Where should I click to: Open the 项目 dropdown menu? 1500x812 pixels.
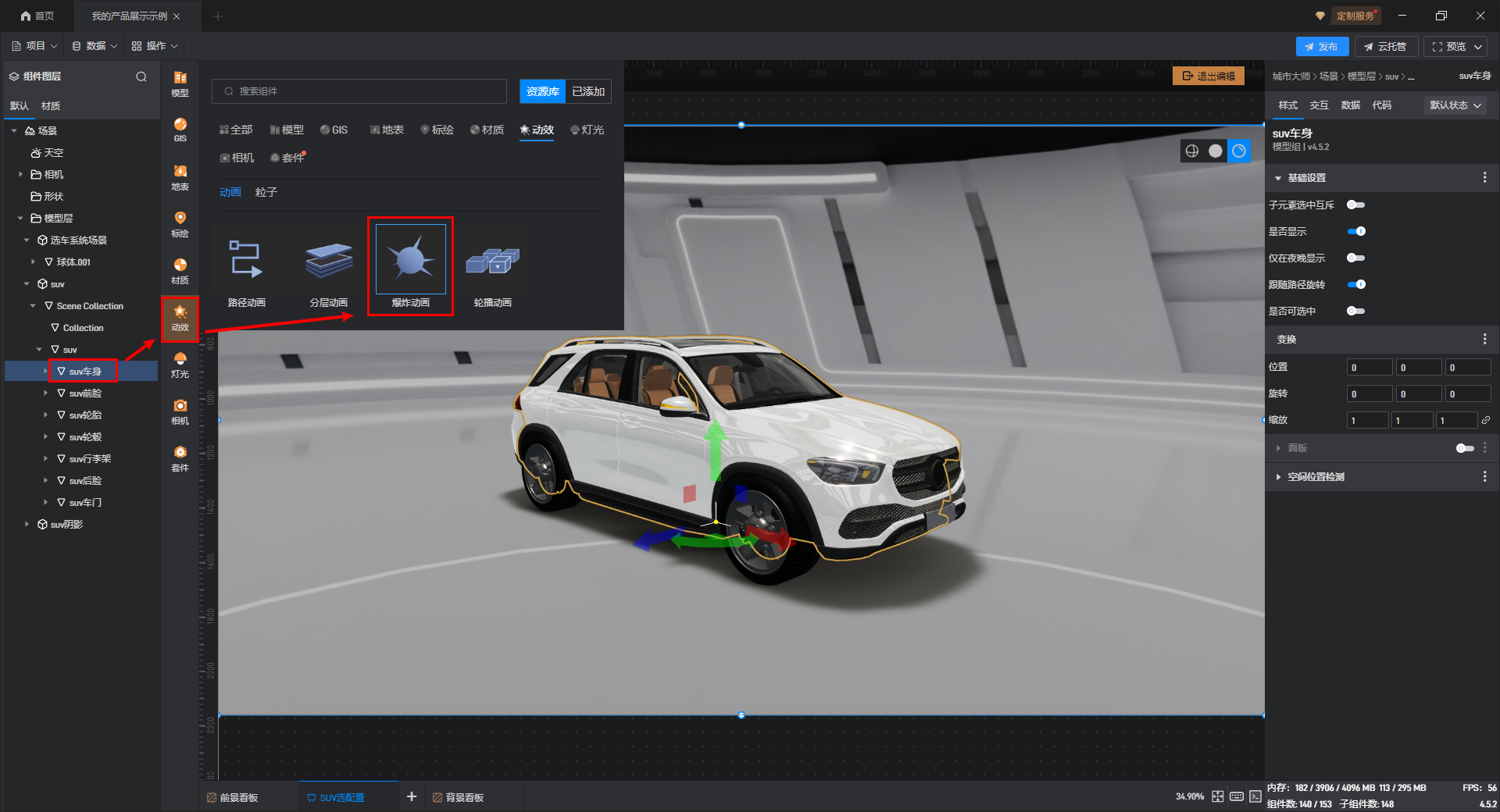[34, 46]
